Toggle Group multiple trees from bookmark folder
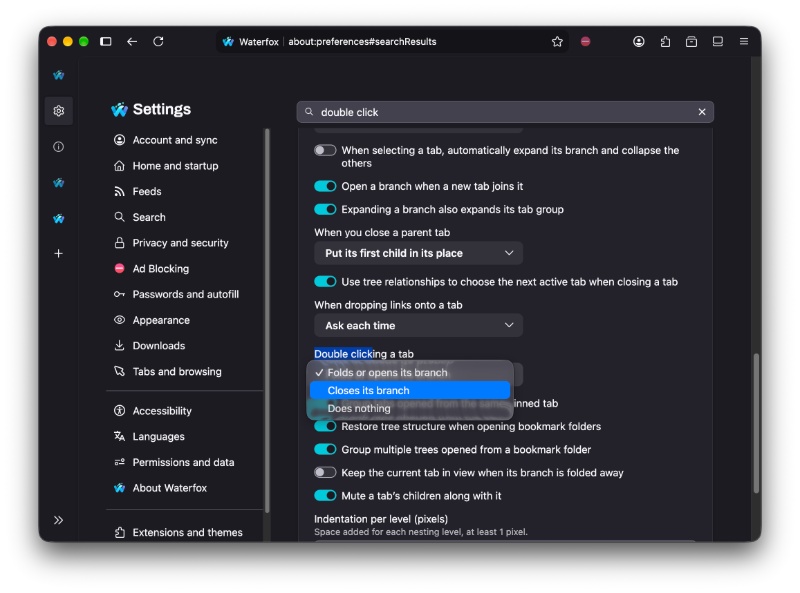800x593 pixels. pos(325,450)
